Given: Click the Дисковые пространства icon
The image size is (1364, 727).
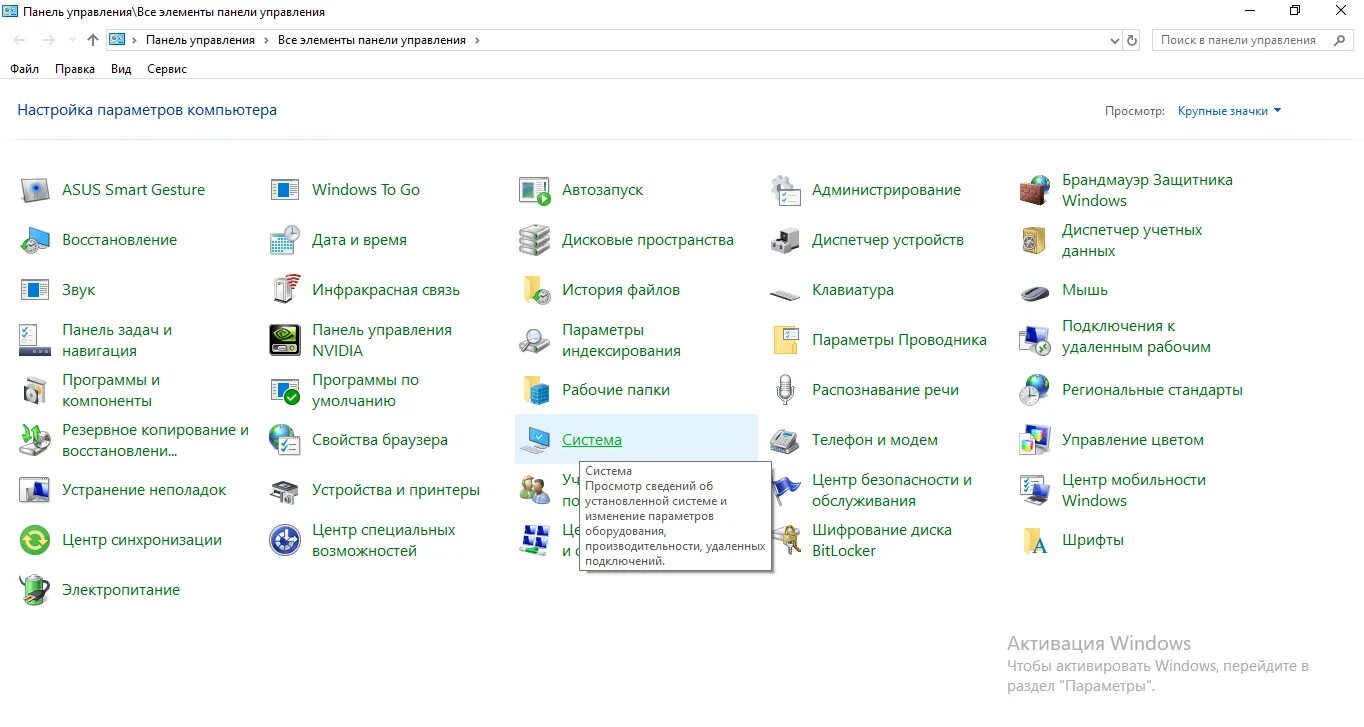Looking at the screenshot, I should point(535,240).
